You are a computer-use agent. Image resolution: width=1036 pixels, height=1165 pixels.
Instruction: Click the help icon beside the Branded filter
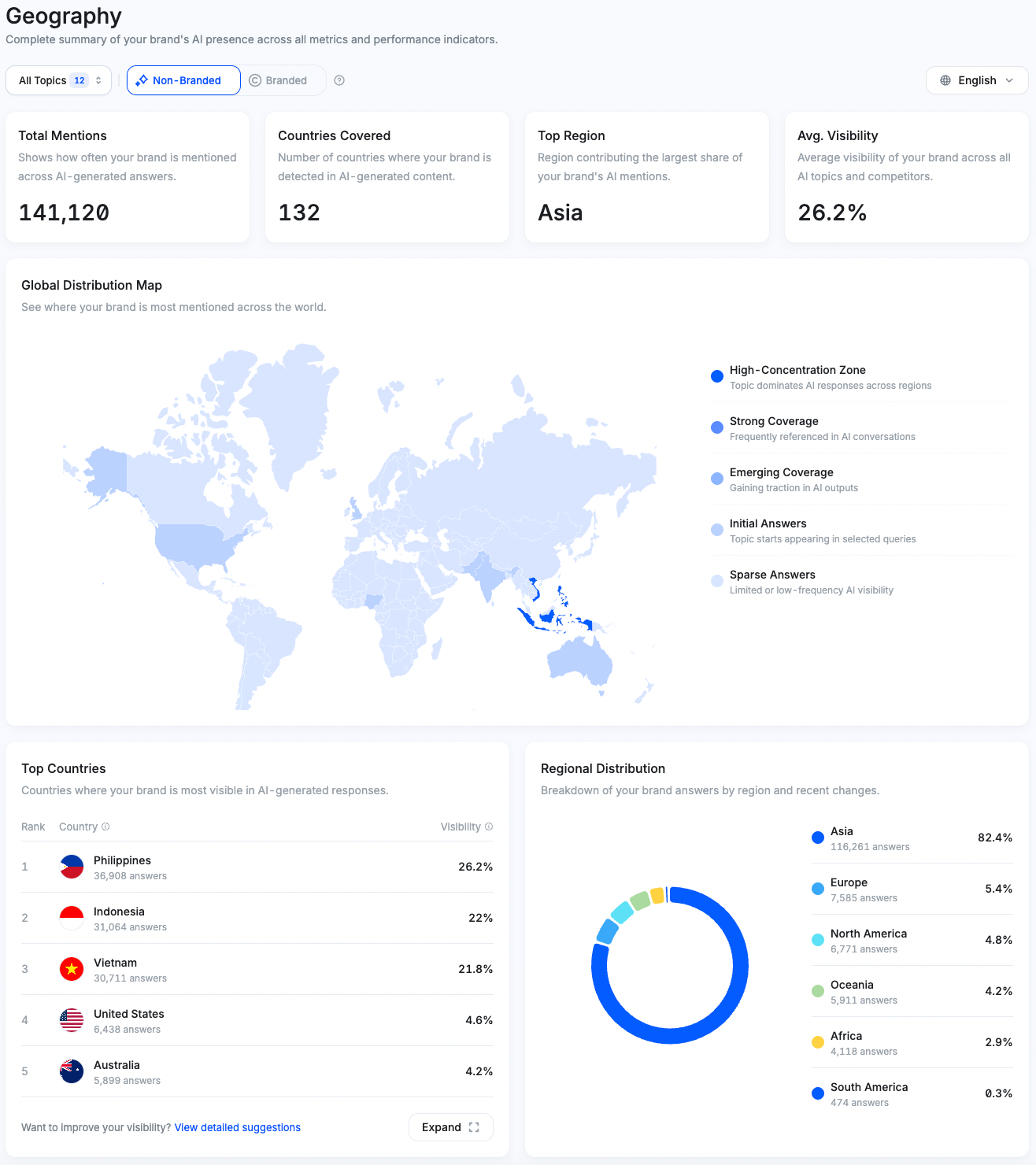339,80
